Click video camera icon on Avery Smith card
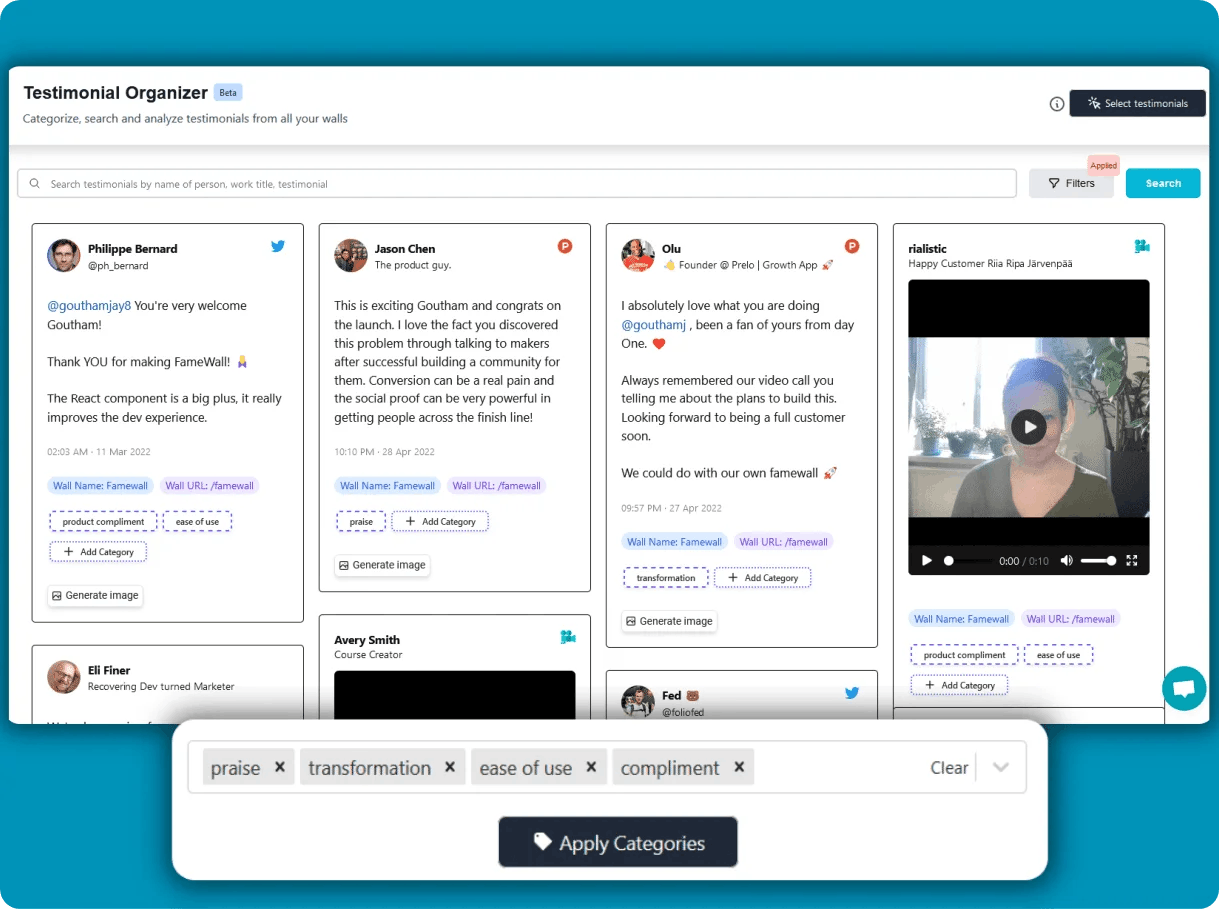The height and width of the screenshot is (909, 1219). point(568,637)
